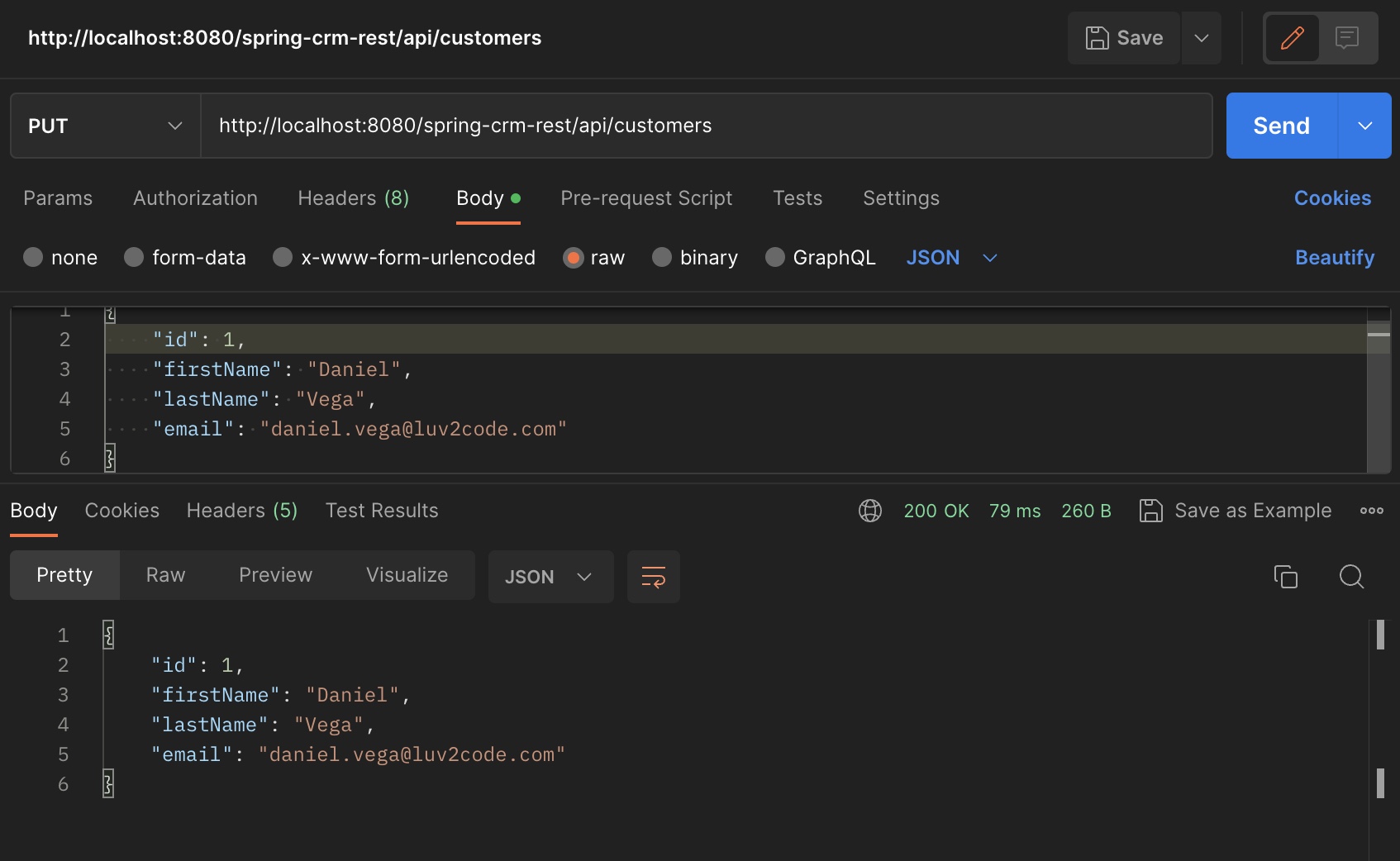Click the network globe icon in response bar
1400x861 pixels.
point(869,511)
